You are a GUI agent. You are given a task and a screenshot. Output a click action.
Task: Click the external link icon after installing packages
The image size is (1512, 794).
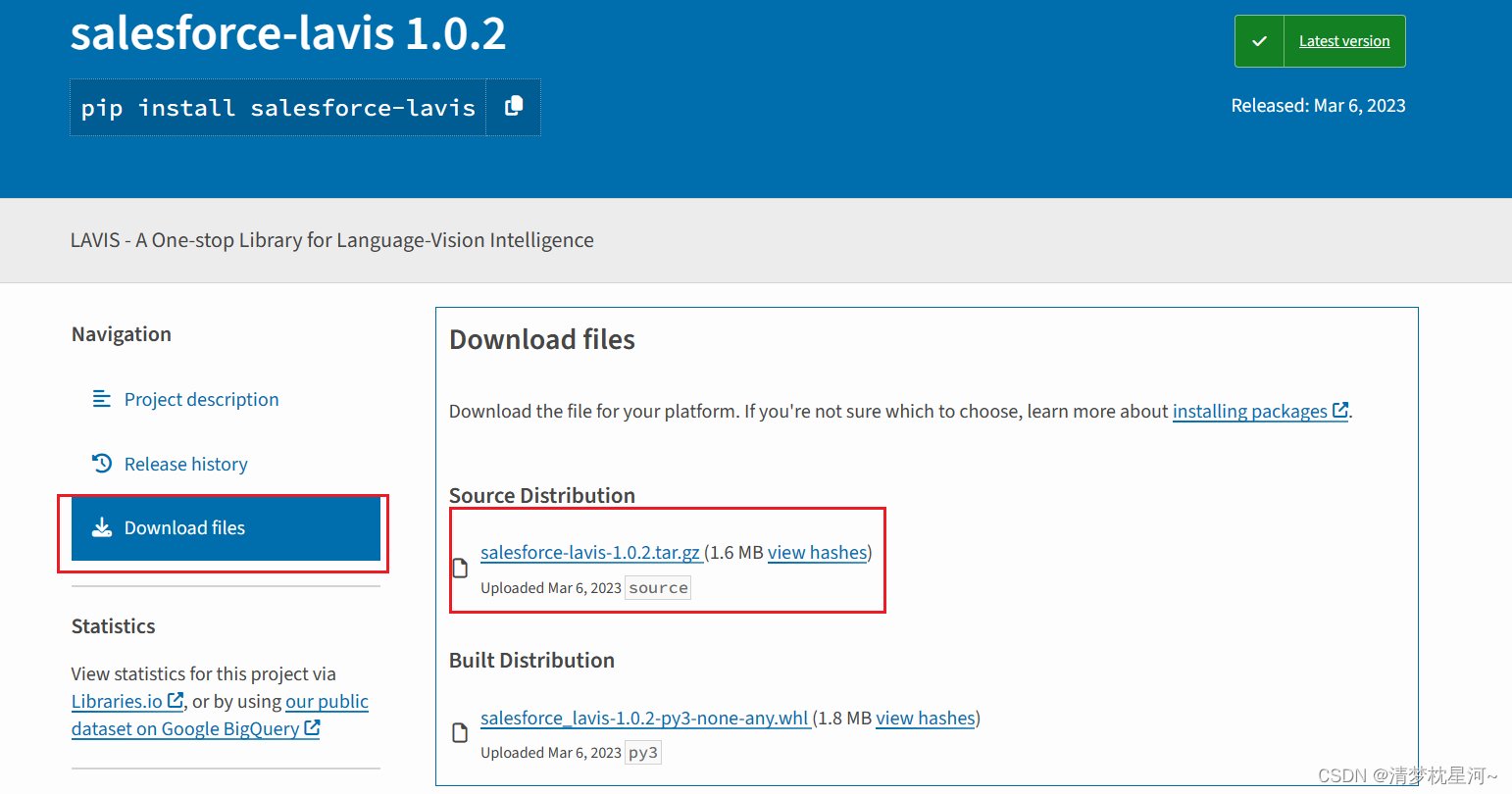tap(1340, 410)
